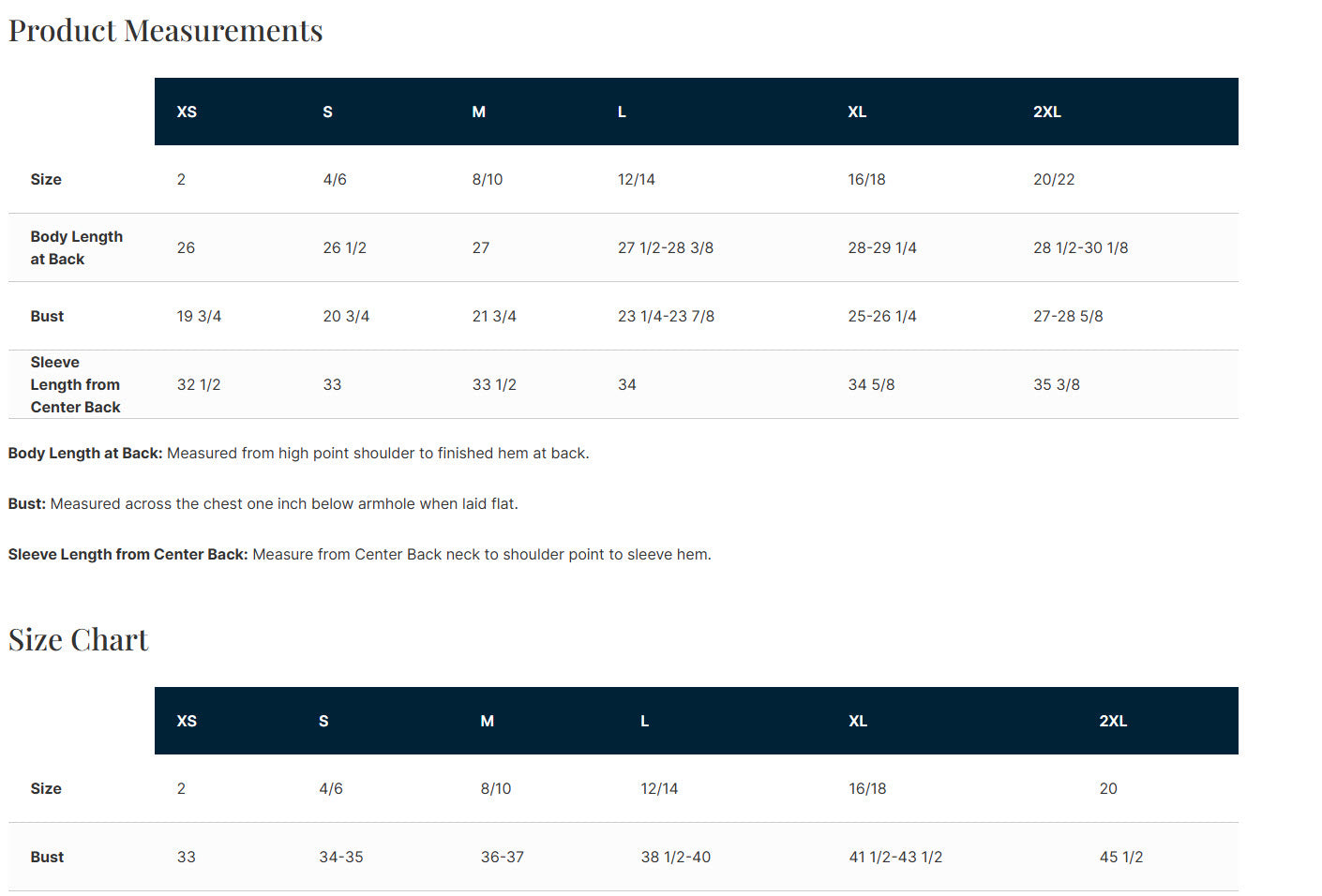Click the Size Chart heading
Viewport: 1322px width, 896px height.
tap(79, 640)
